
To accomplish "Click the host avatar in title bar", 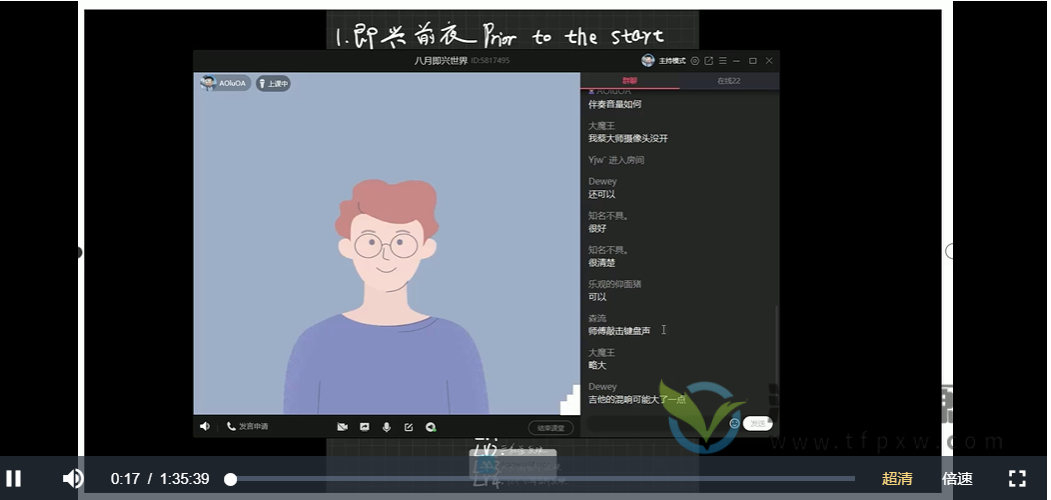I will (x=647, y=60).
